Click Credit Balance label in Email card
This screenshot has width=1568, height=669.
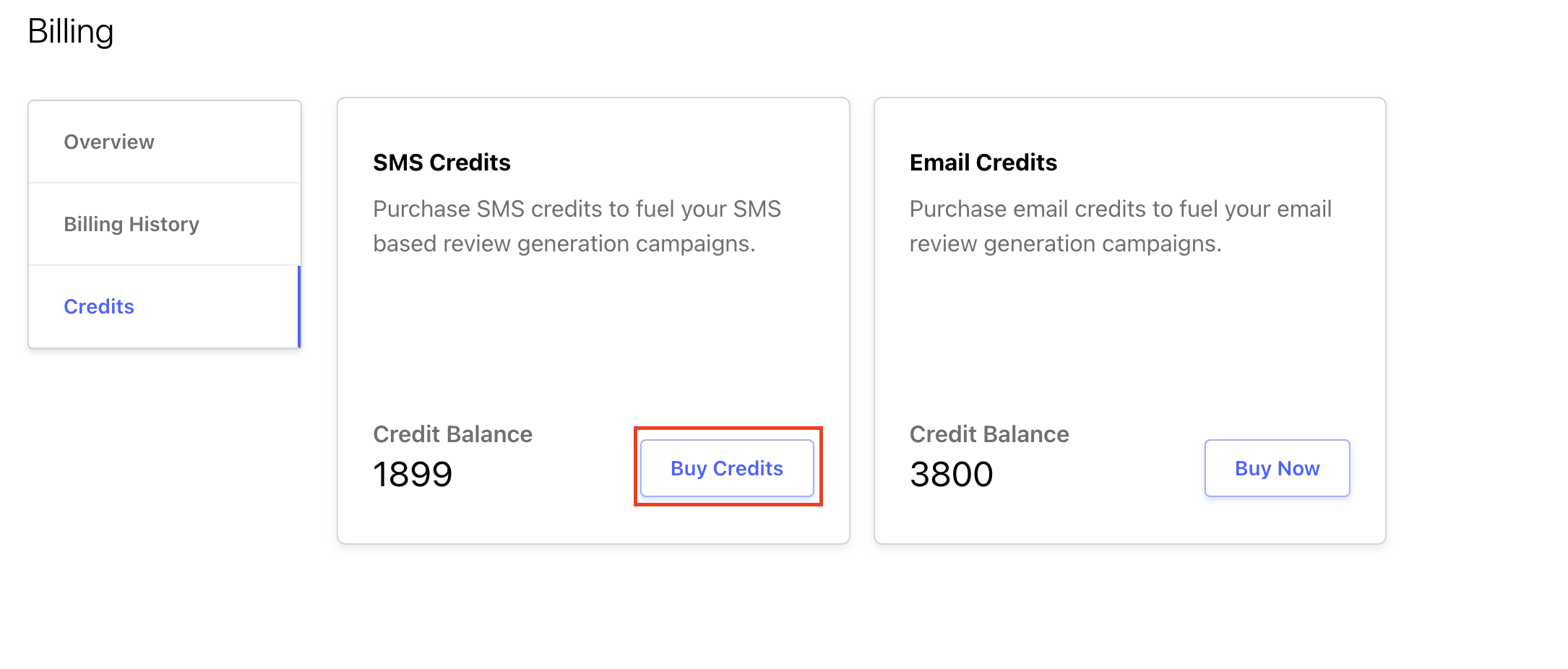tap(989, 434)
